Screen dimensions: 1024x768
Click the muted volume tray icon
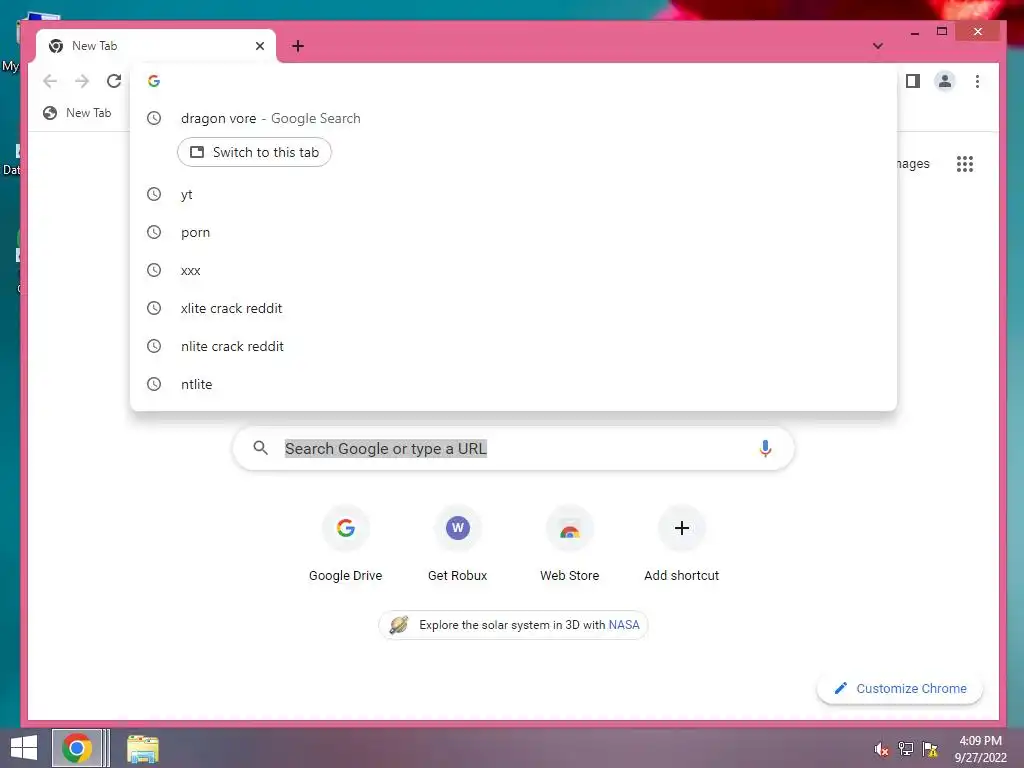882,749
